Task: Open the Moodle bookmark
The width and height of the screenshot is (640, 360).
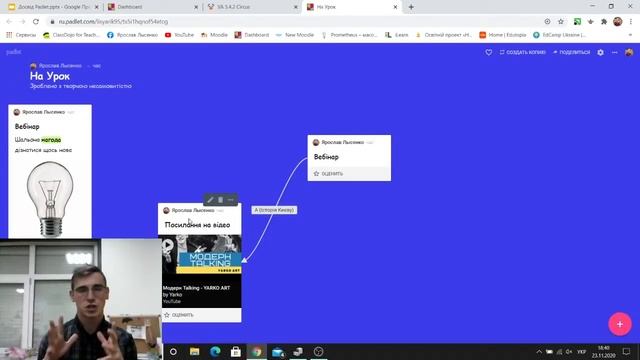Action: (214, 35)
